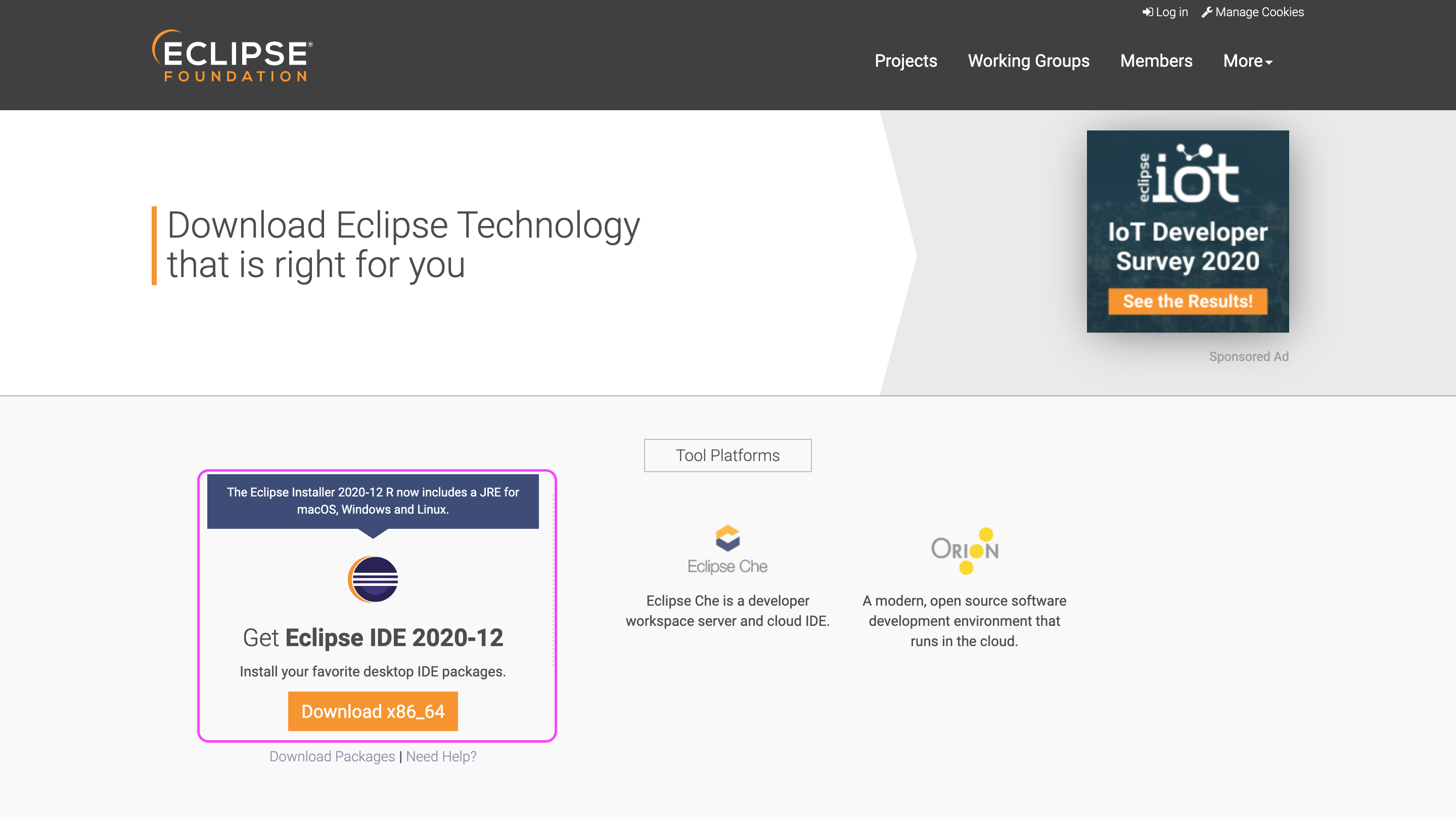Click See the Results! button in ad

tap(1188, 301)
